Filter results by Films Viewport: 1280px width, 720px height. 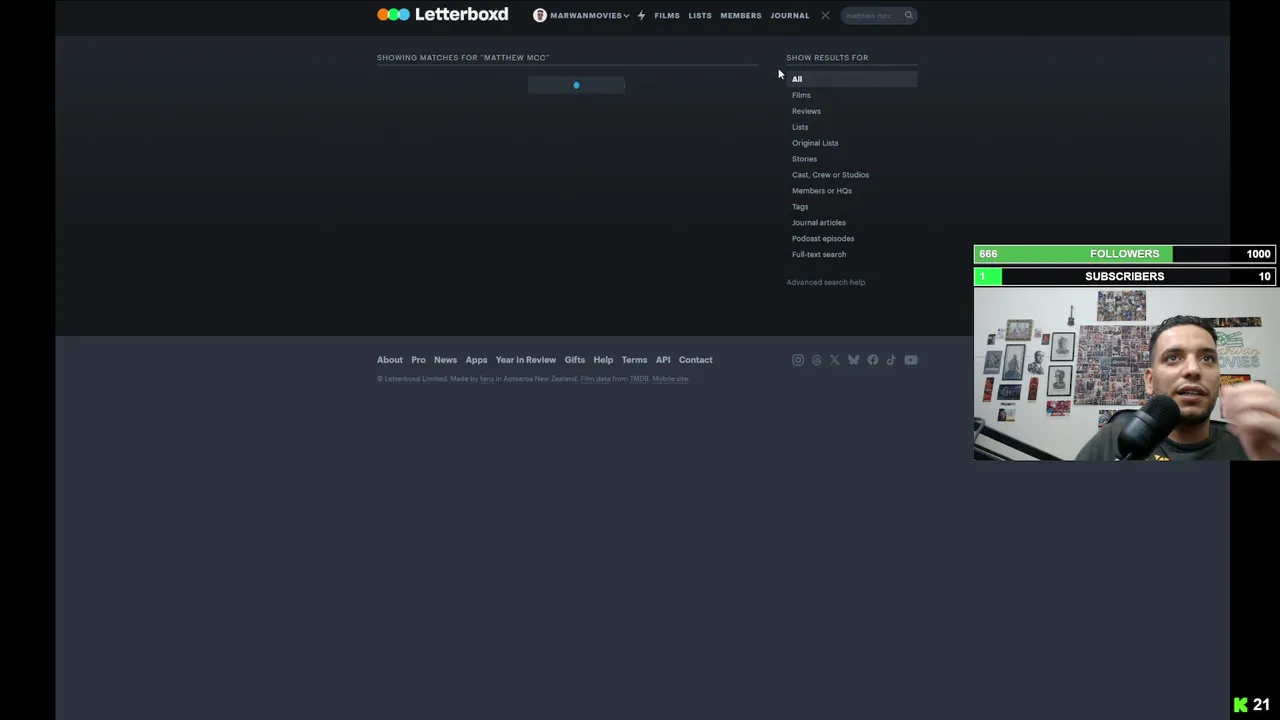801,95
